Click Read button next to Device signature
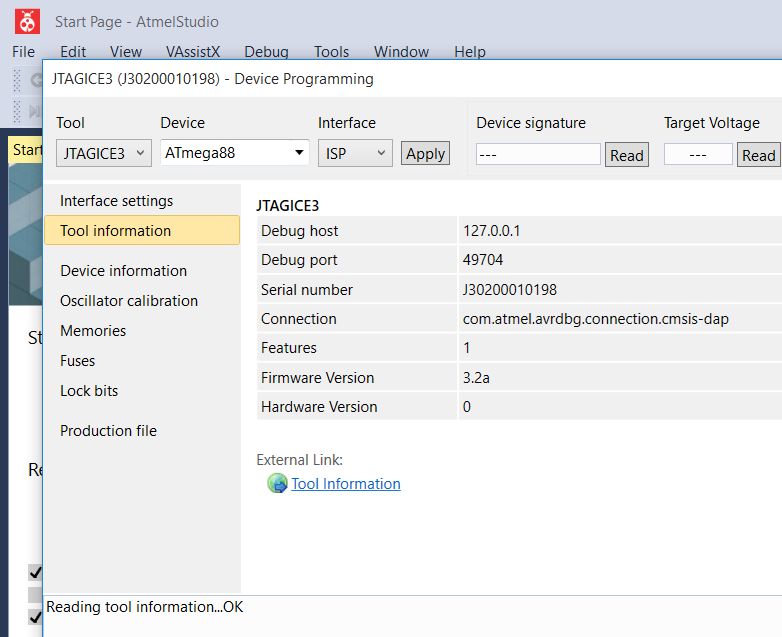 pos(627,155)
